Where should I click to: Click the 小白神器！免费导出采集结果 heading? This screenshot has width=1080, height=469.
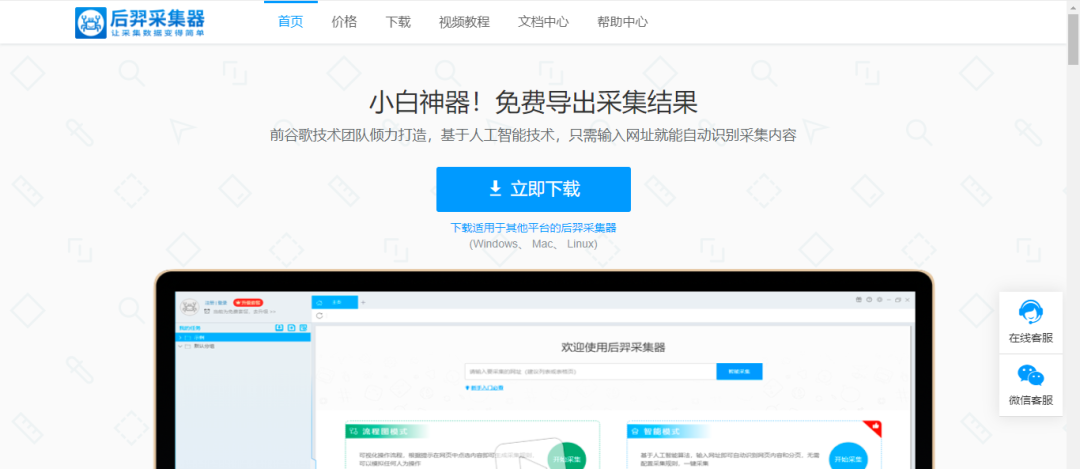coord(533,103)
